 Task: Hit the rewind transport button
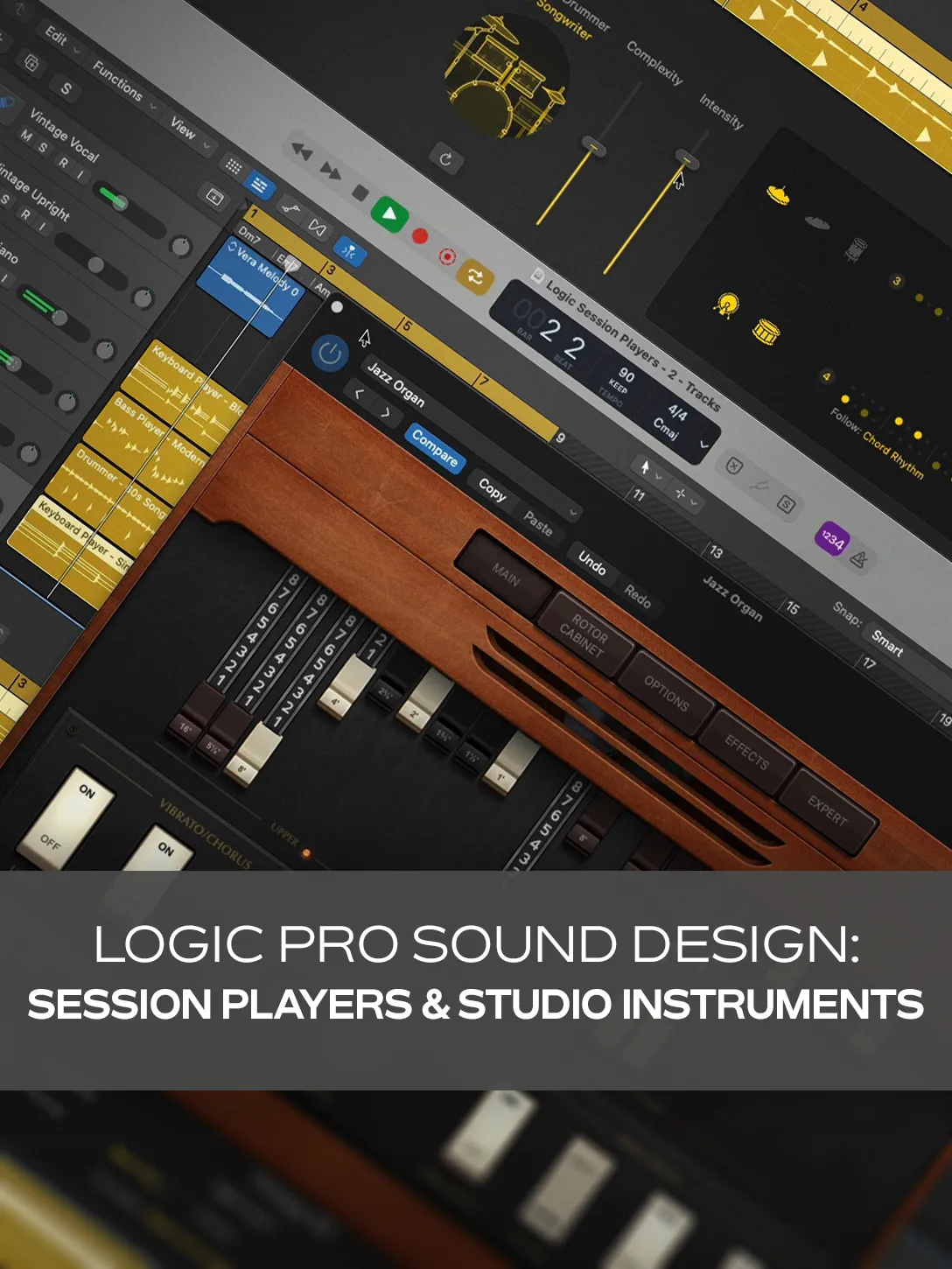tap(302, 152)
